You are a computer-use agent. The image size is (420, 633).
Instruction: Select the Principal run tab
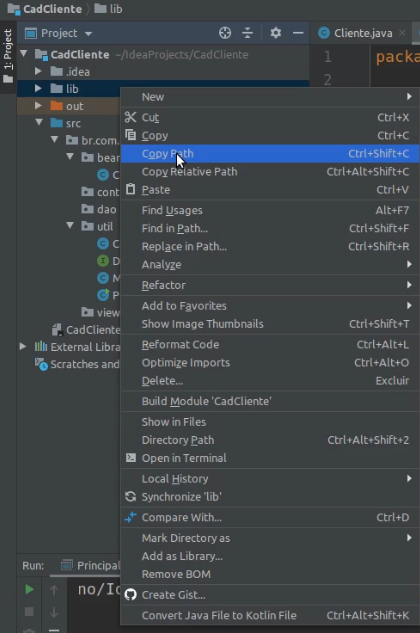pos(91,566)
